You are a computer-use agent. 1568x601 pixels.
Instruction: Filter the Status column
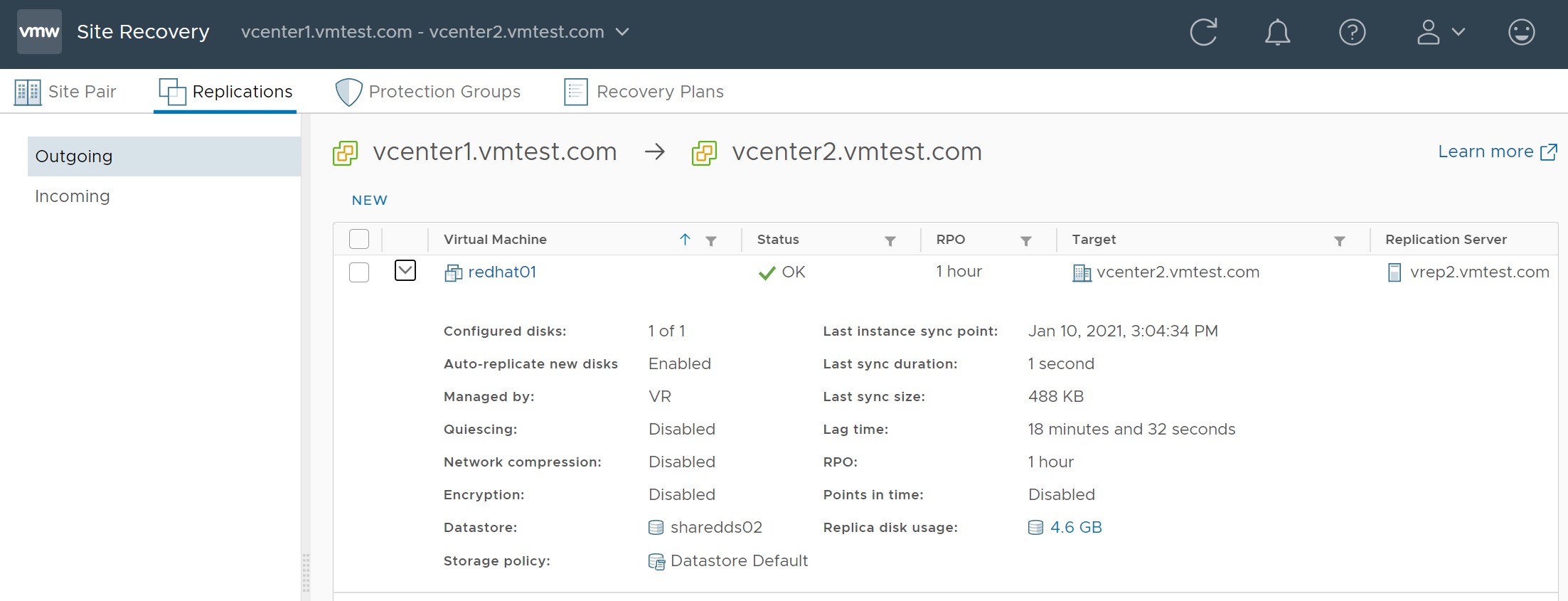(890, 240)
